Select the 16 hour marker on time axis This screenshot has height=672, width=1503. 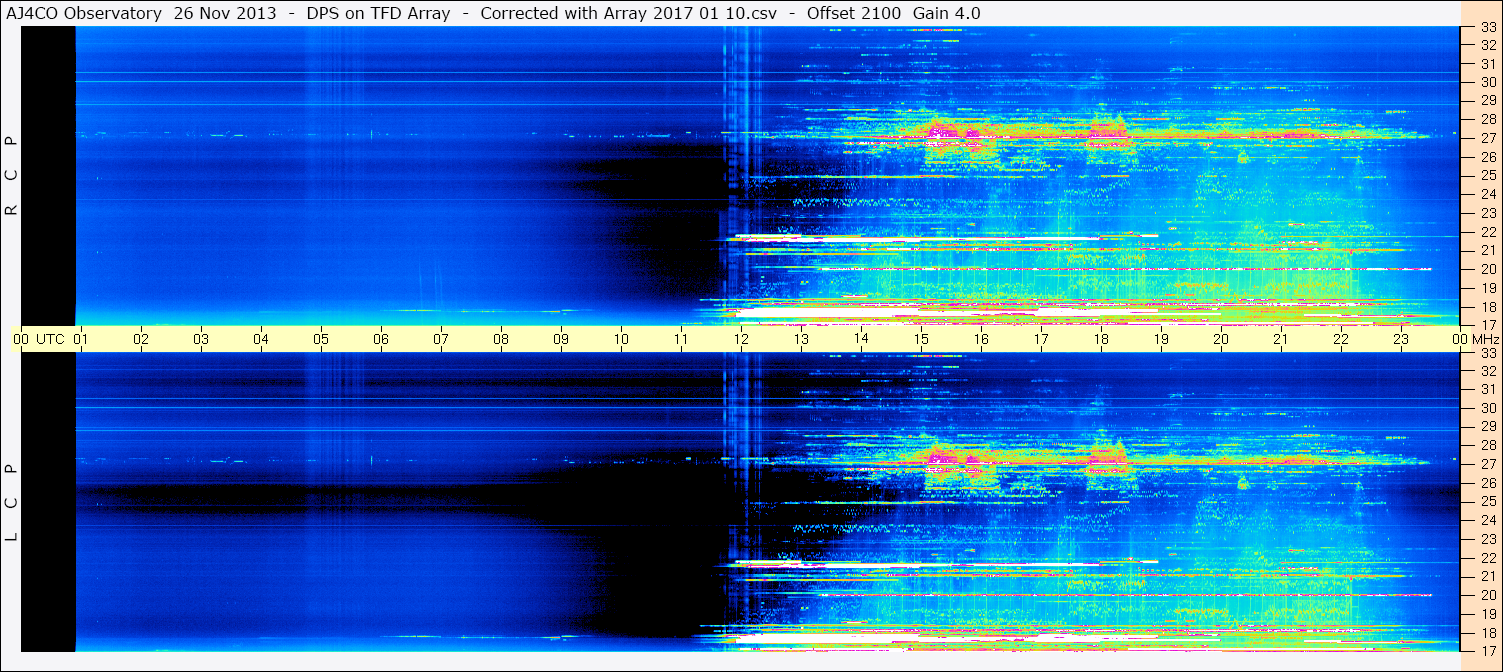[x=981, y=339]
